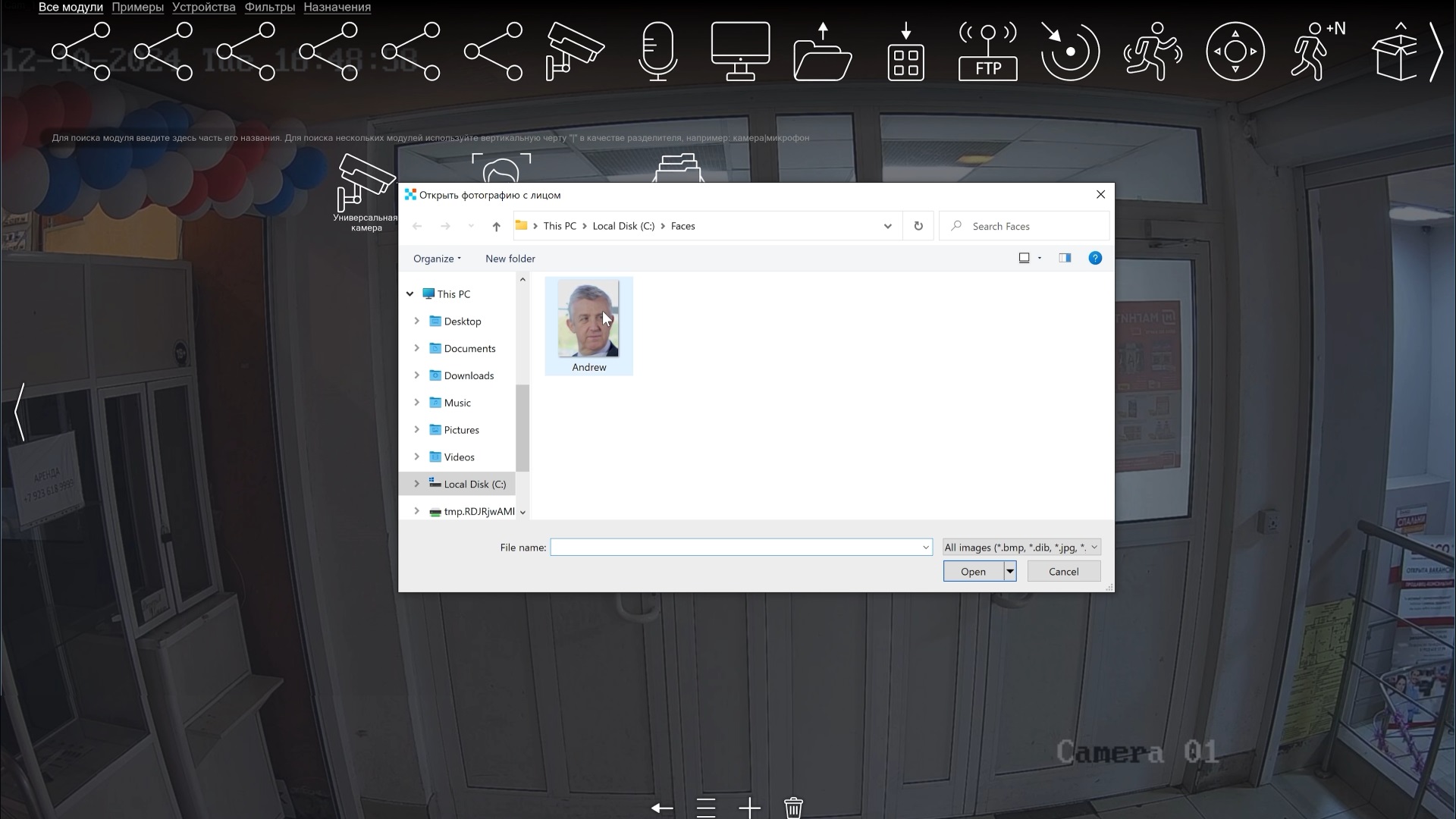Open the Фильтры tab
Screen dimensions: 1456x819
(270, 8)
